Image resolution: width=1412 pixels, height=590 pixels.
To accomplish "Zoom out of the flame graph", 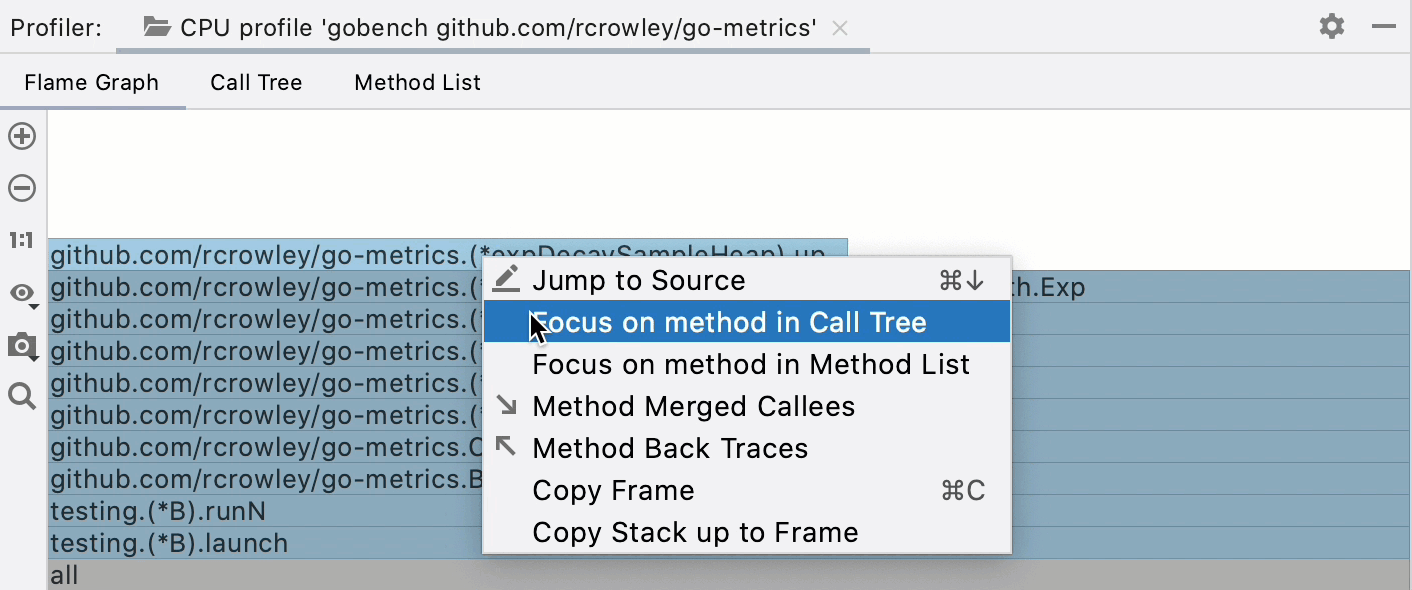I will click(x=22, y=188).
